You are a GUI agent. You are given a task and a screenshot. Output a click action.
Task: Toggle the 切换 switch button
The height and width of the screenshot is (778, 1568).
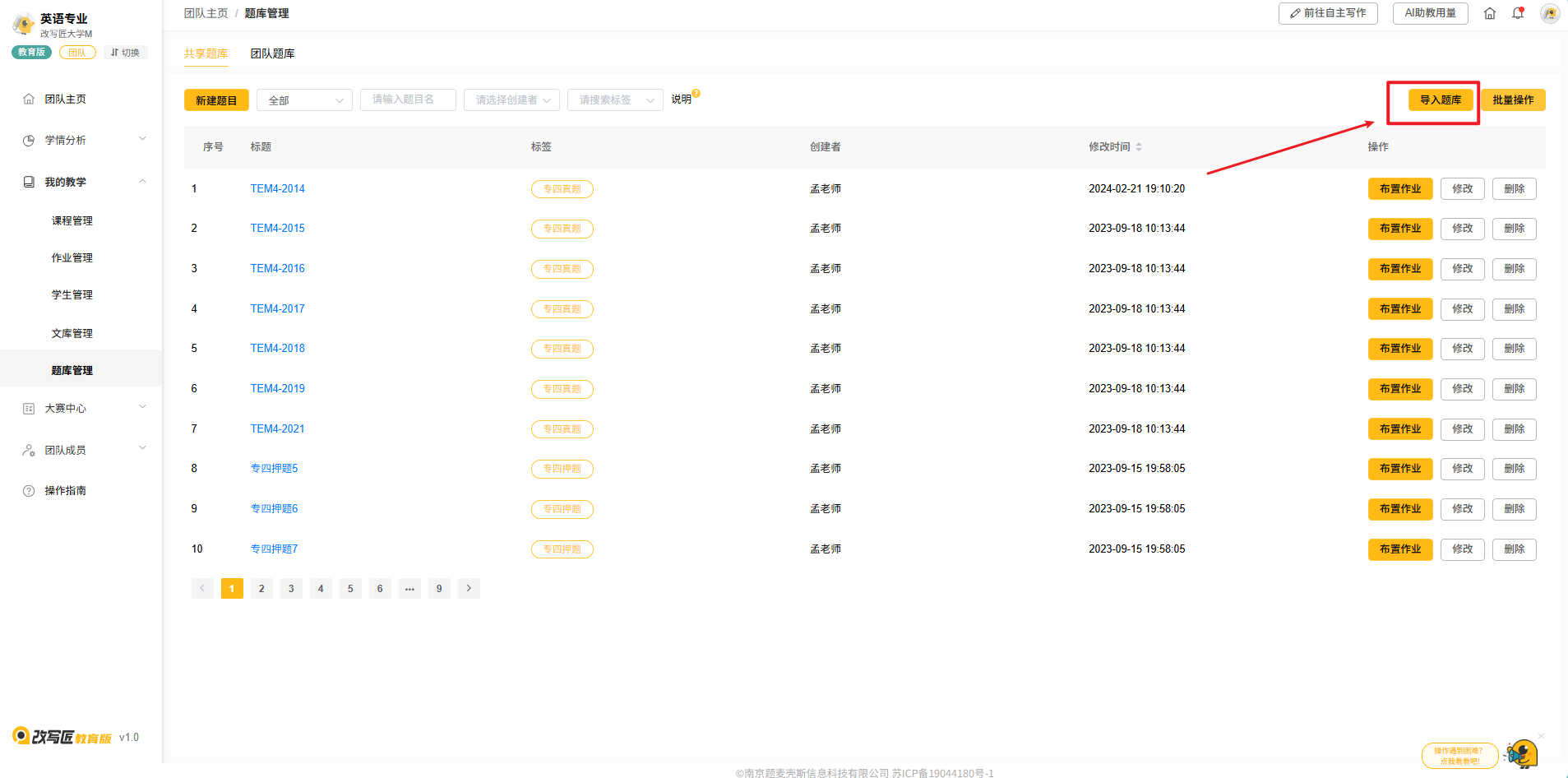[125, 53]
